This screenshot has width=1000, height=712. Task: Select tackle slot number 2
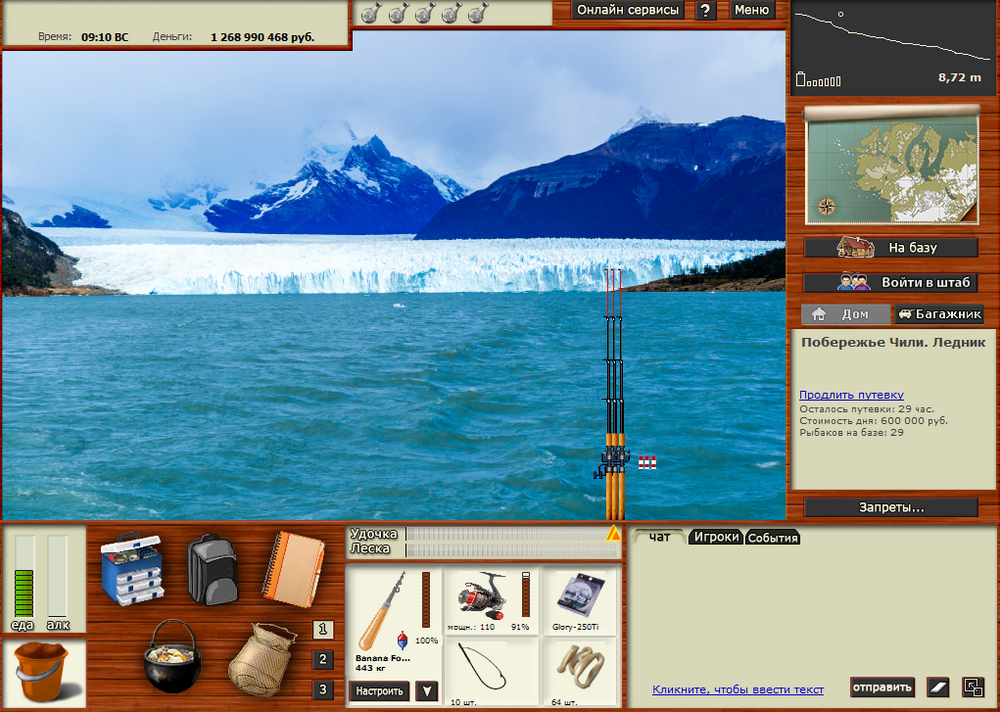click(x=323, y=660)
